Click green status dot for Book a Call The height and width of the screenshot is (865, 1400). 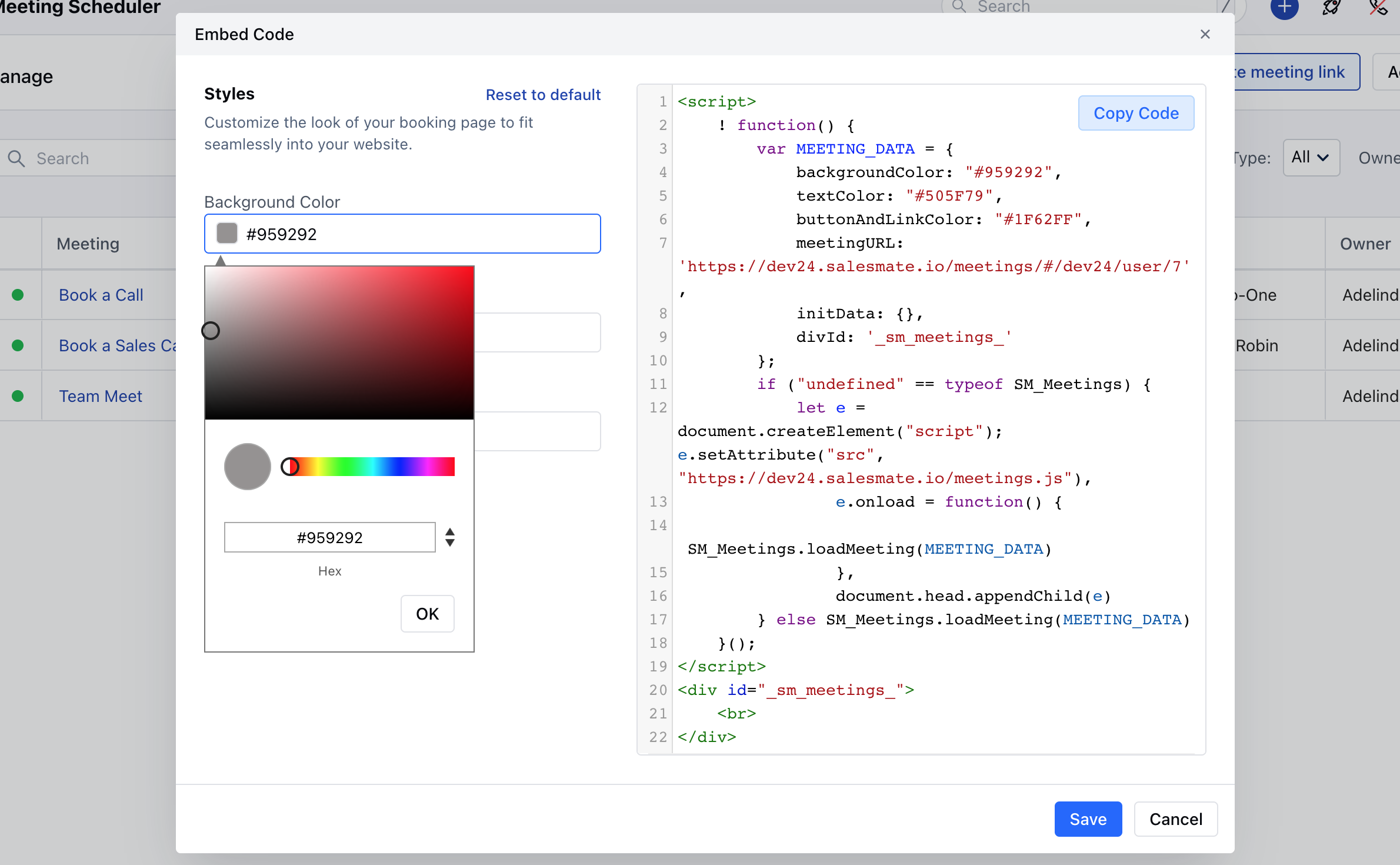click(18, 295)
